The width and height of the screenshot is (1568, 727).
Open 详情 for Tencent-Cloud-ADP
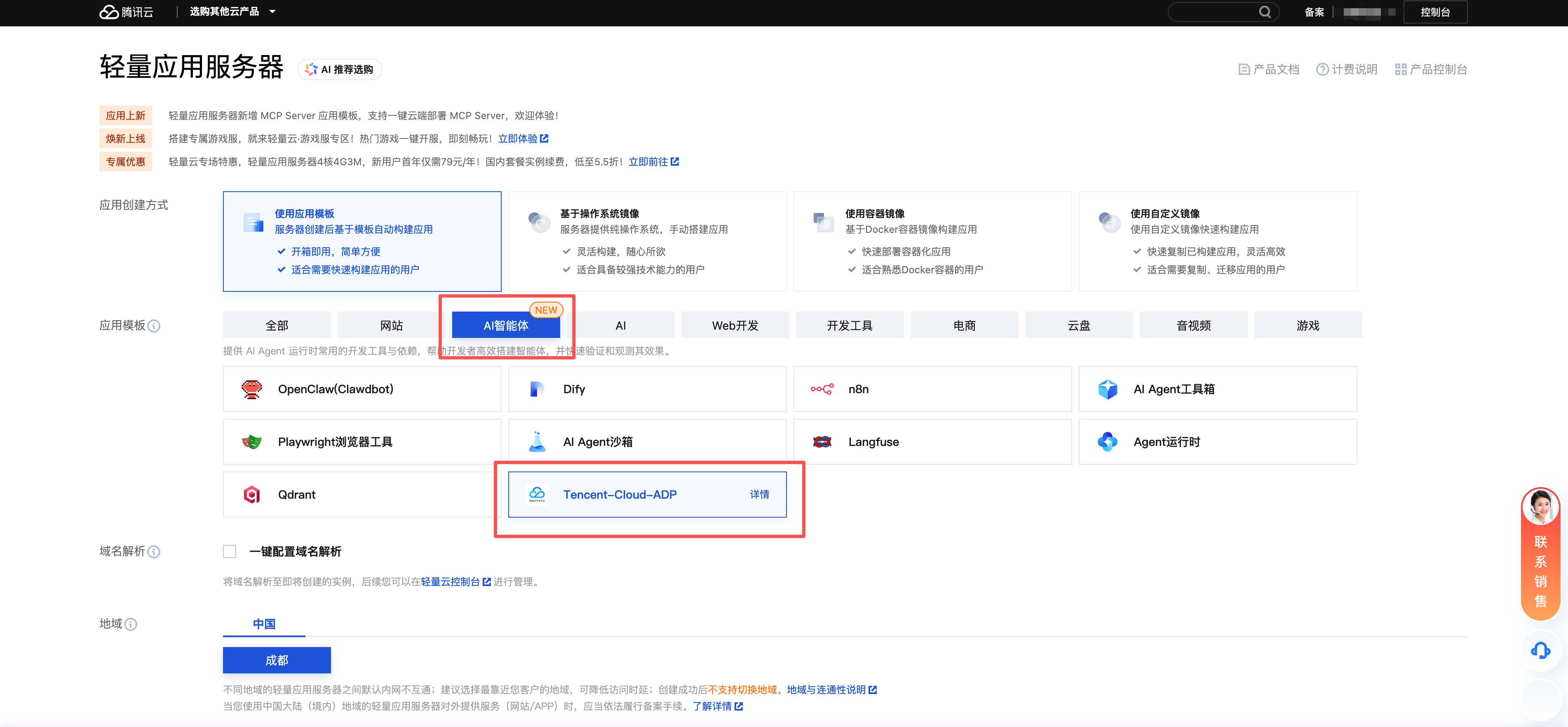pyautogui.click(x=759, y=495)
